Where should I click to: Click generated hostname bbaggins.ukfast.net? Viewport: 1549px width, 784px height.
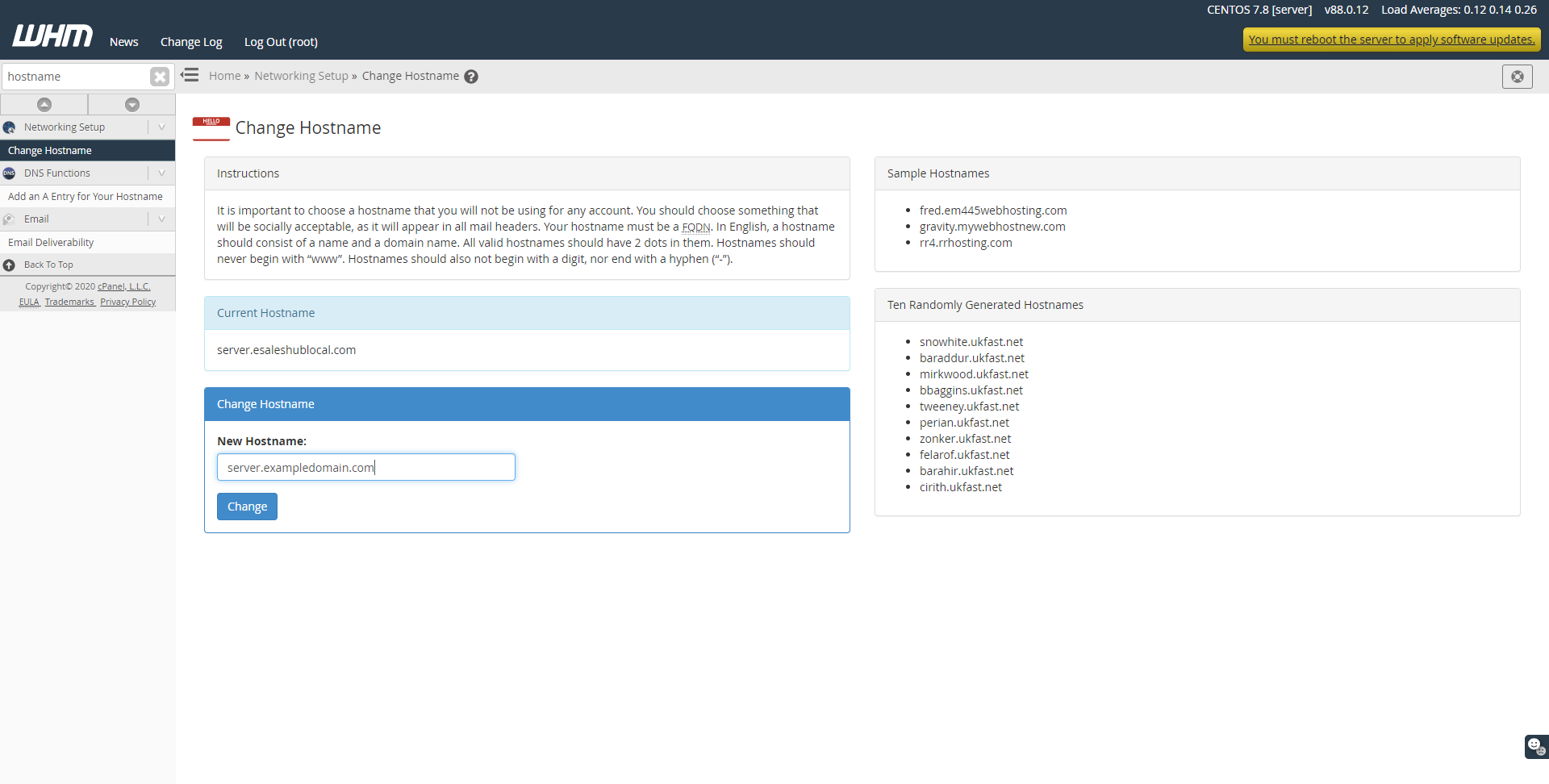(x=971, y=390)
